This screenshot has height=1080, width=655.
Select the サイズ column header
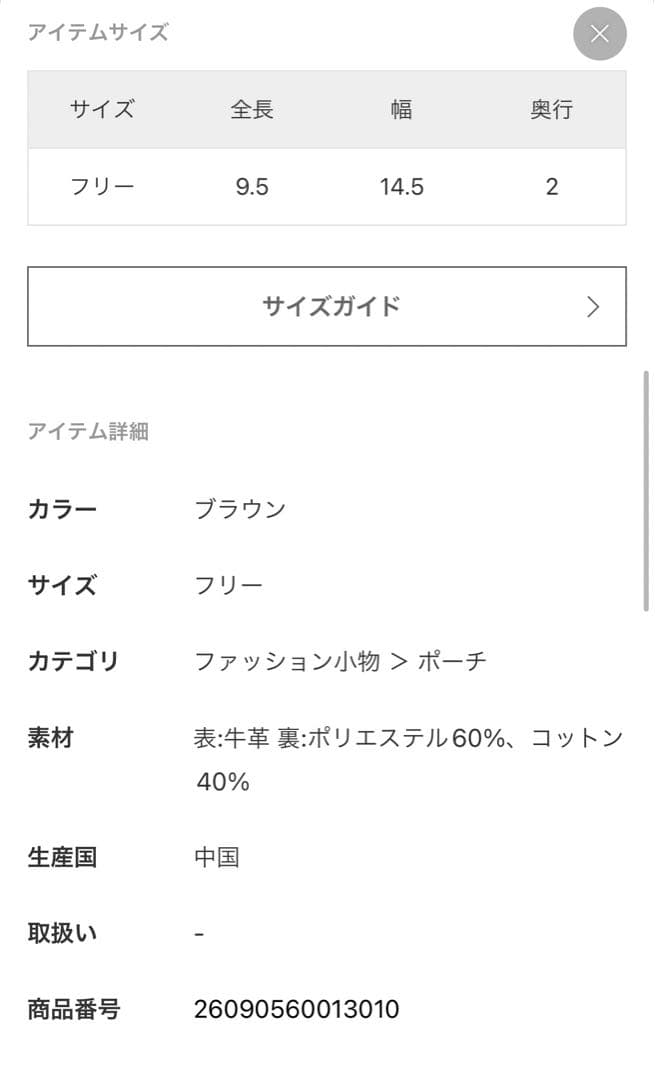tap(100, 110)
